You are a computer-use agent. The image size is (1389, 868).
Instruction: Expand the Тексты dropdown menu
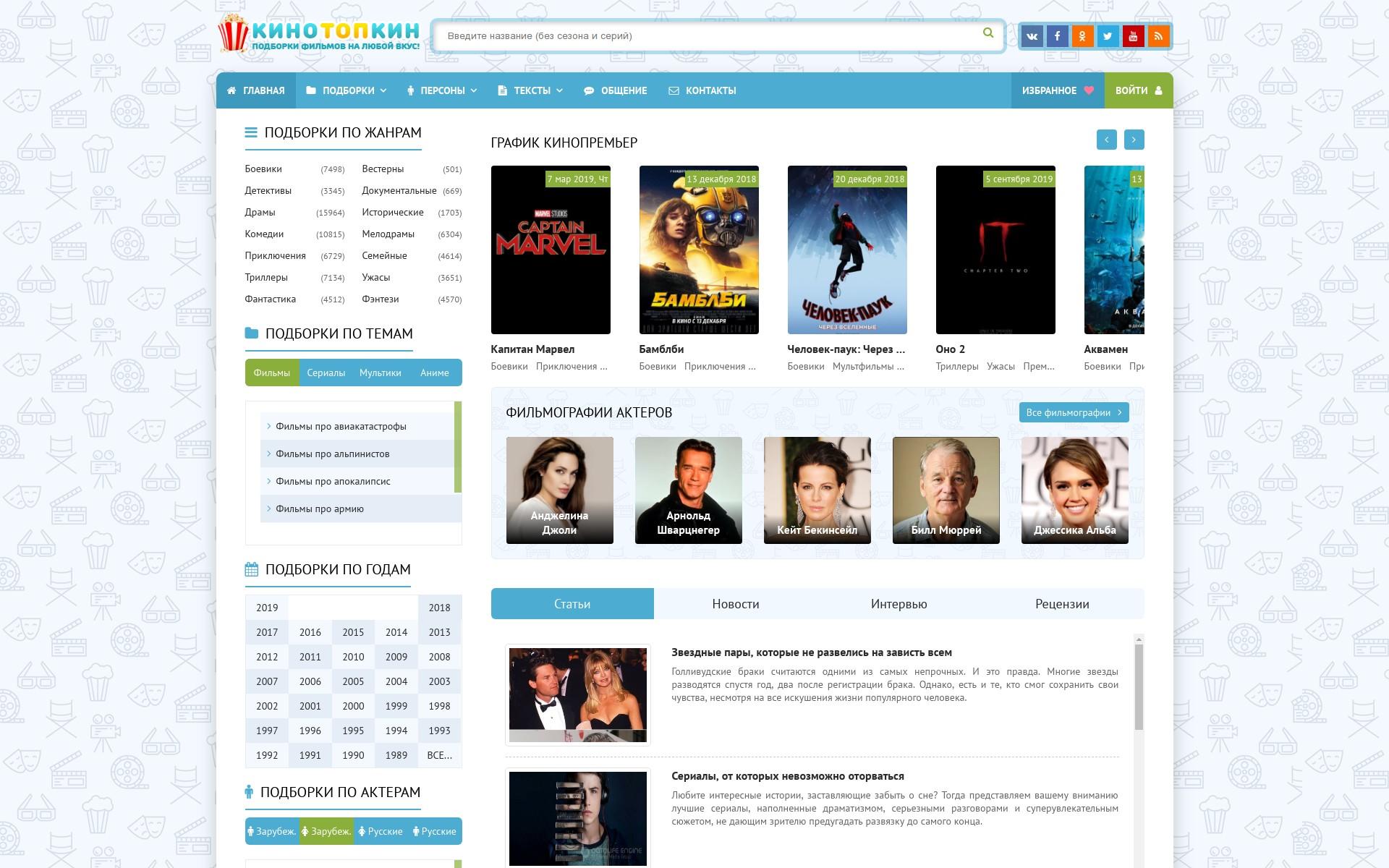pos(530,90)
